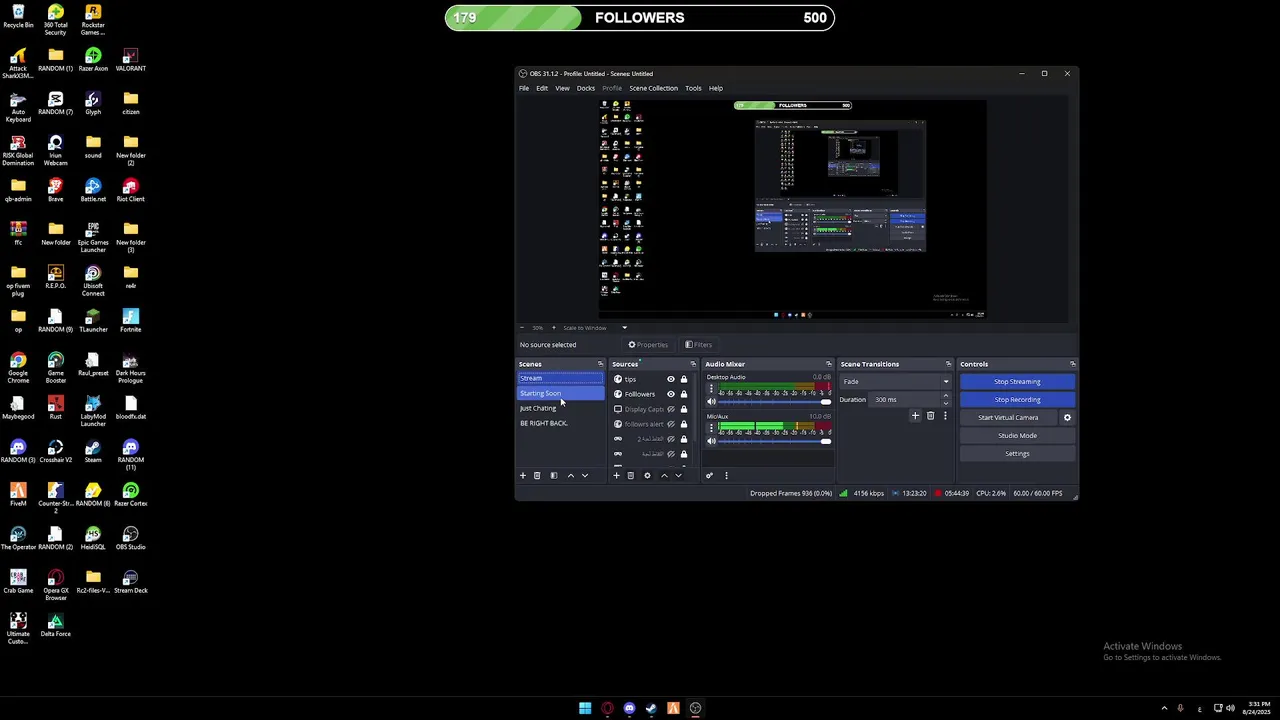The height and width of the screenshot is (720, 1280).
Task: Open the Scene Collection menu
Action: (654, 88)
